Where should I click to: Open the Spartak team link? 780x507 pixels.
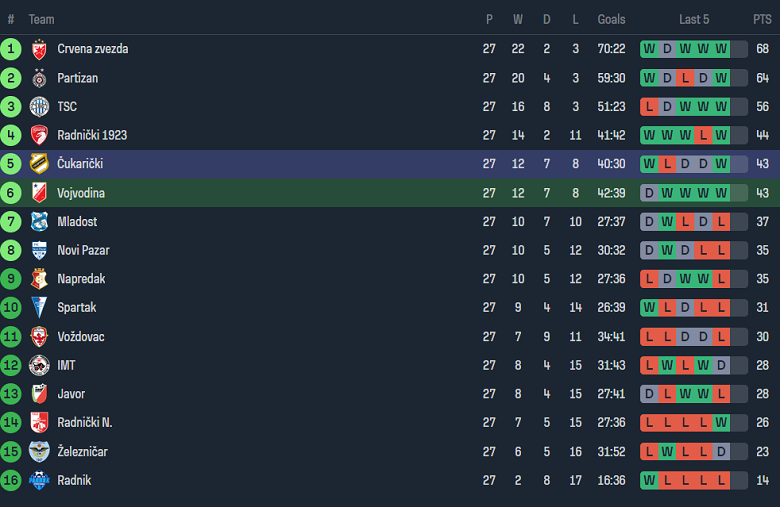click(x=77, y=308)
